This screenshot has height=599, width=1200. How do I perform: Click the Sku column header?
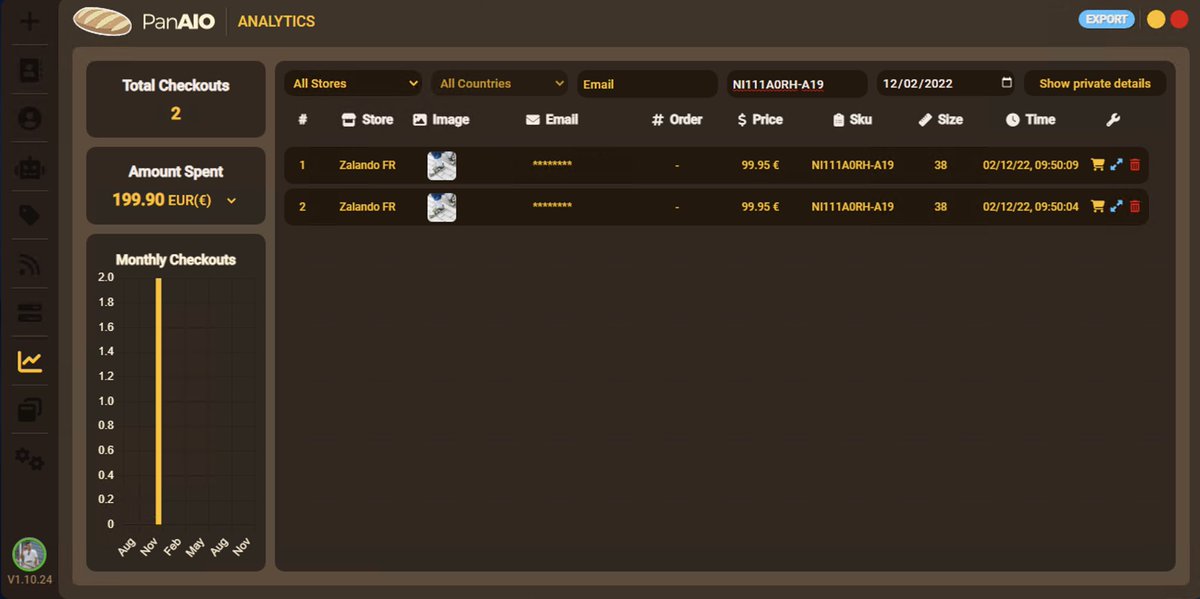pyautogui.click(x=853, y=120)
